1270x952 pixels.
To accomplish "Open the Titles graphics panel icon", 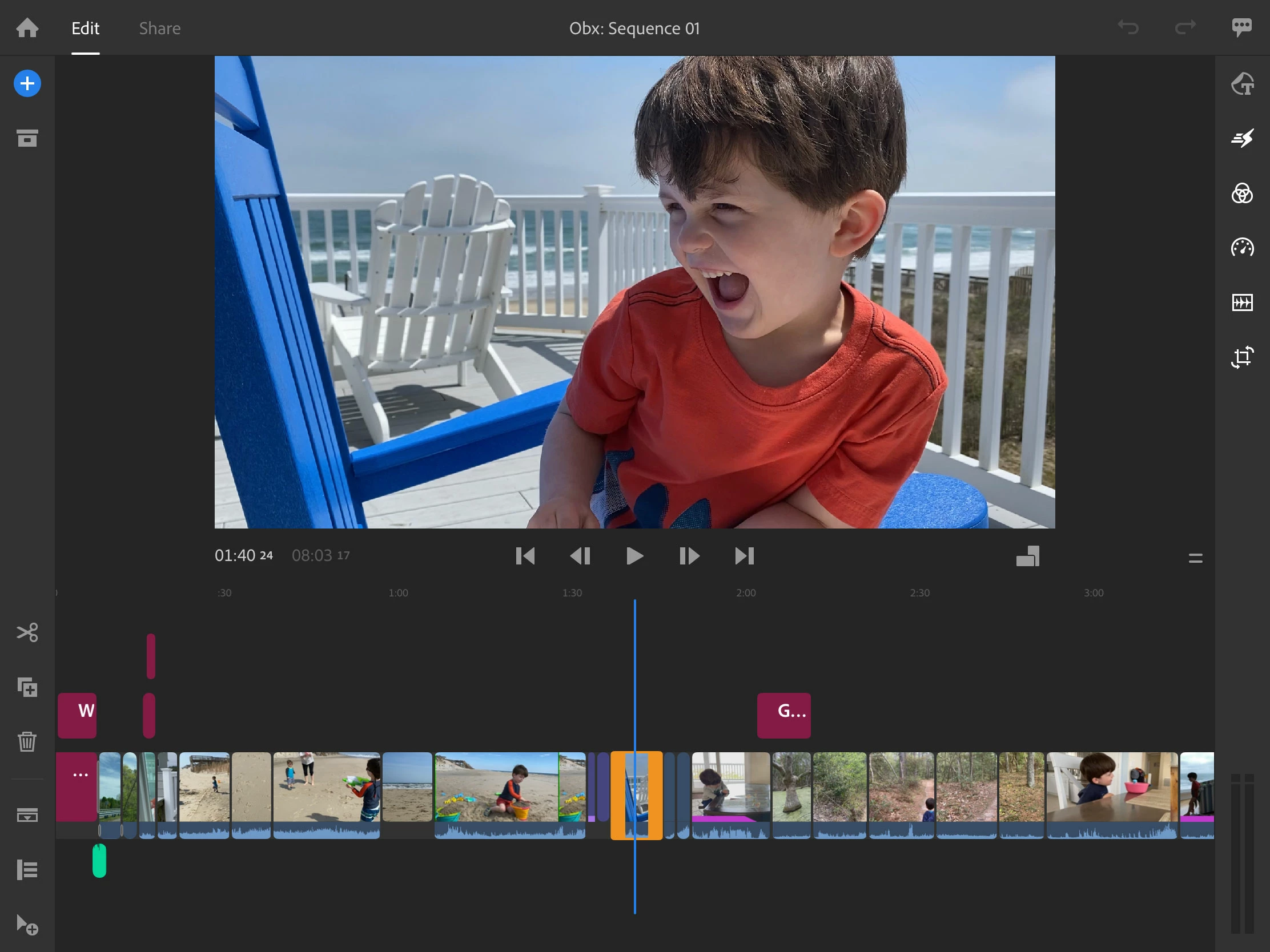I will (1242, 84).
